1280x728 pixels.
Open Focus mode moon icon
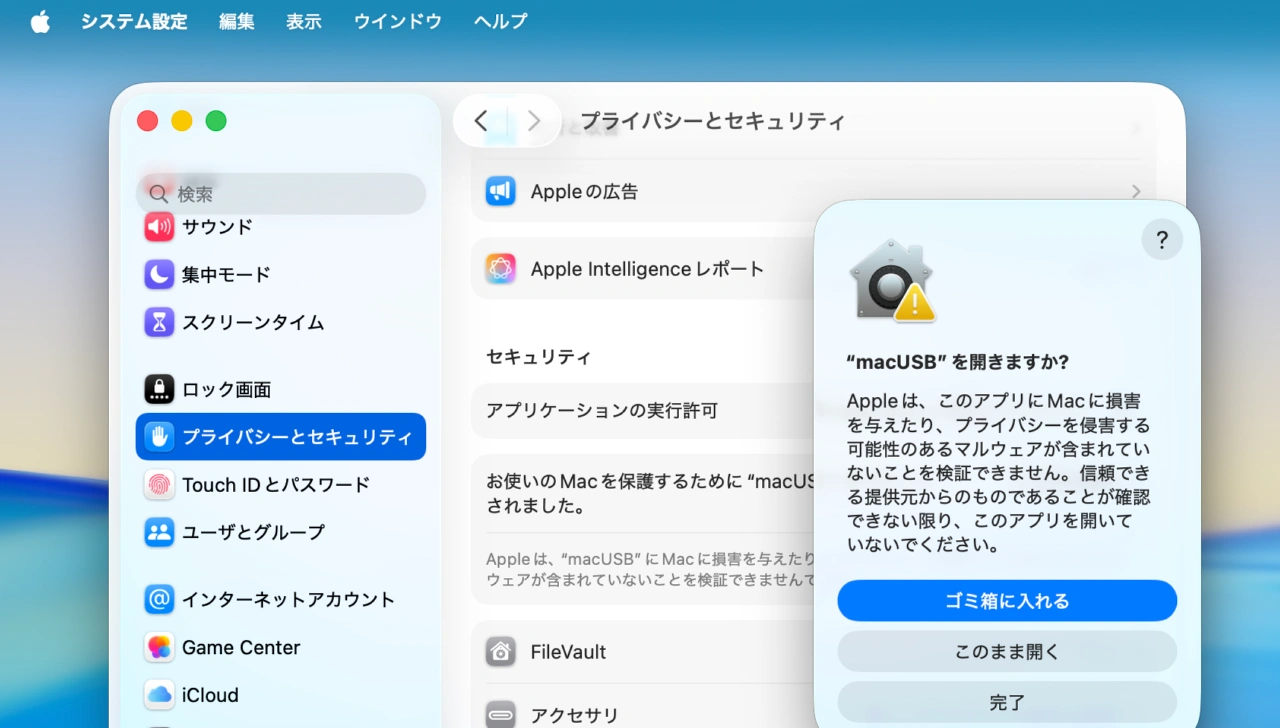click(x=159, y=274)
